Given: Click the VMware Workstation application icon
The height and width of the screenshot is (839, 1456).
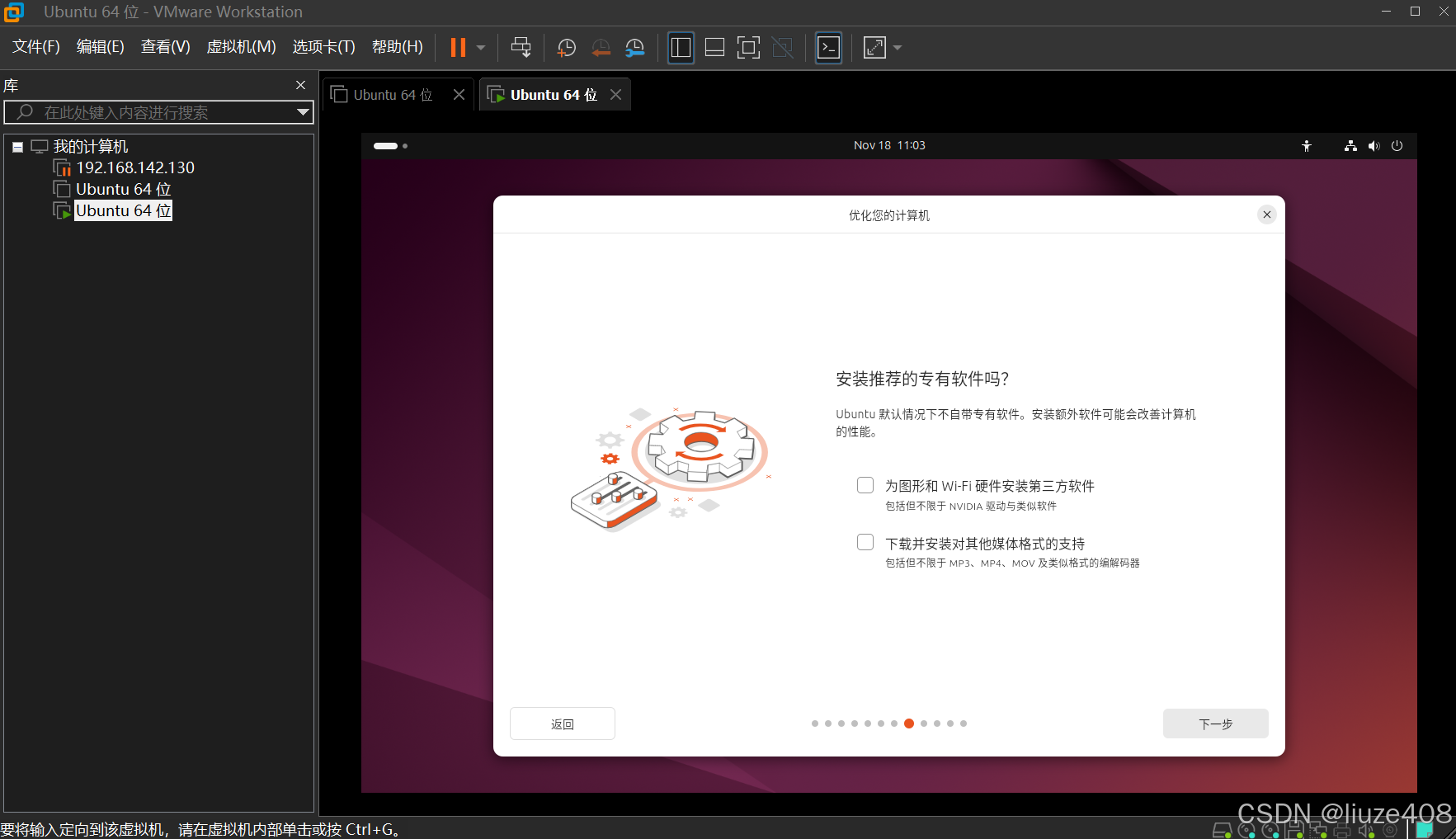Looking at the screenshot, I should pos(14,12).
